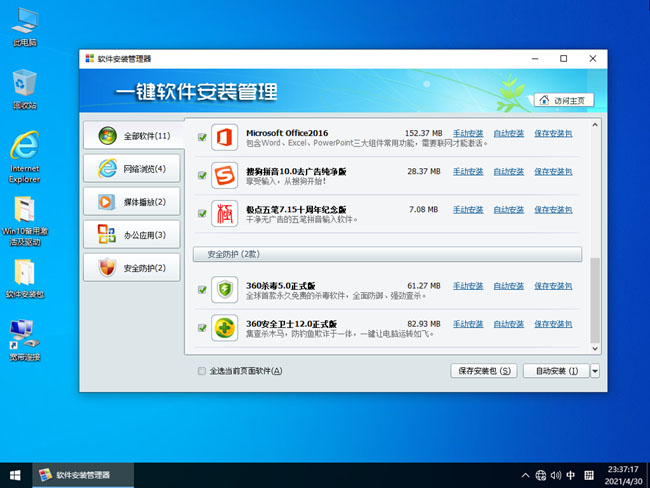Click 自动安装 link for 搜狗拼音
The width and height of the screenshot is (650, 488).
tap(509, 172)
